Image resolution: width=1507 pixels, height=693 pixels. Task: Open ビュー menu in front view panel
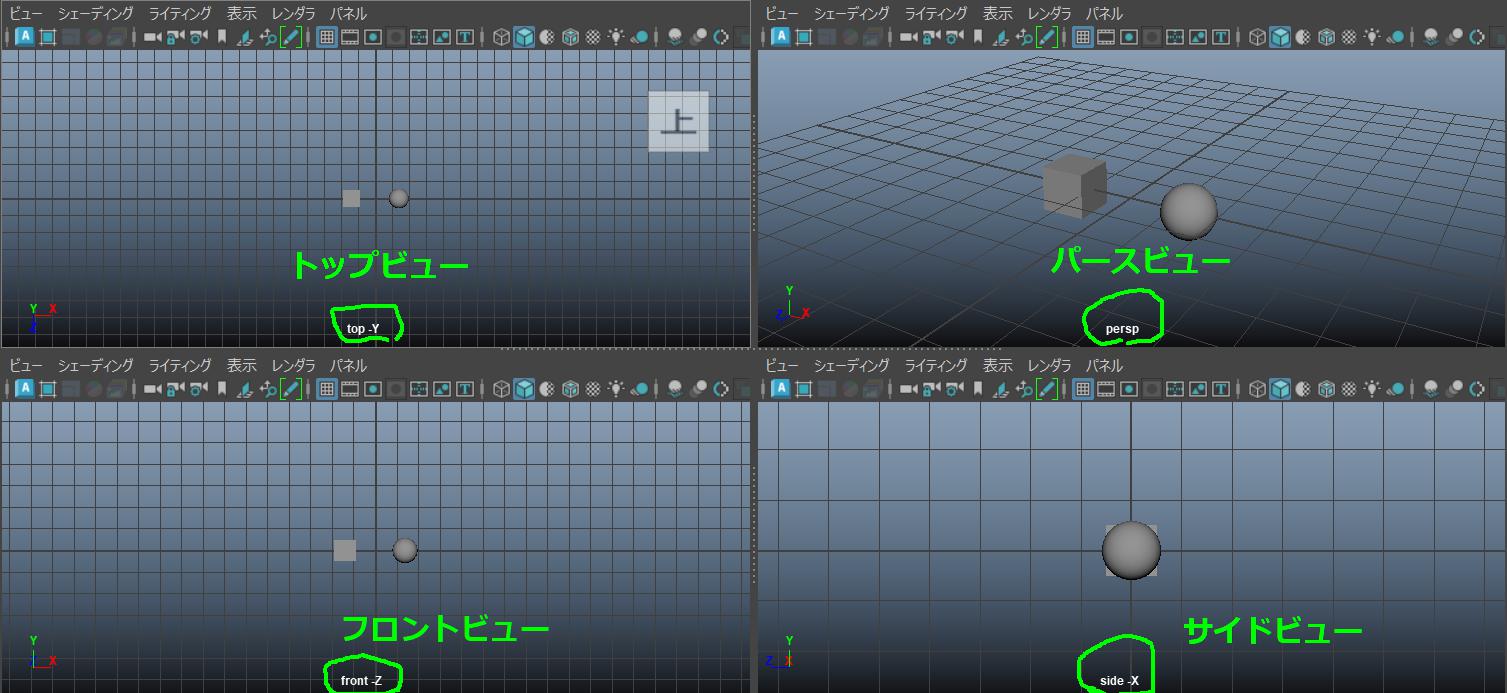pyautogui.click(x=26, y=365)
